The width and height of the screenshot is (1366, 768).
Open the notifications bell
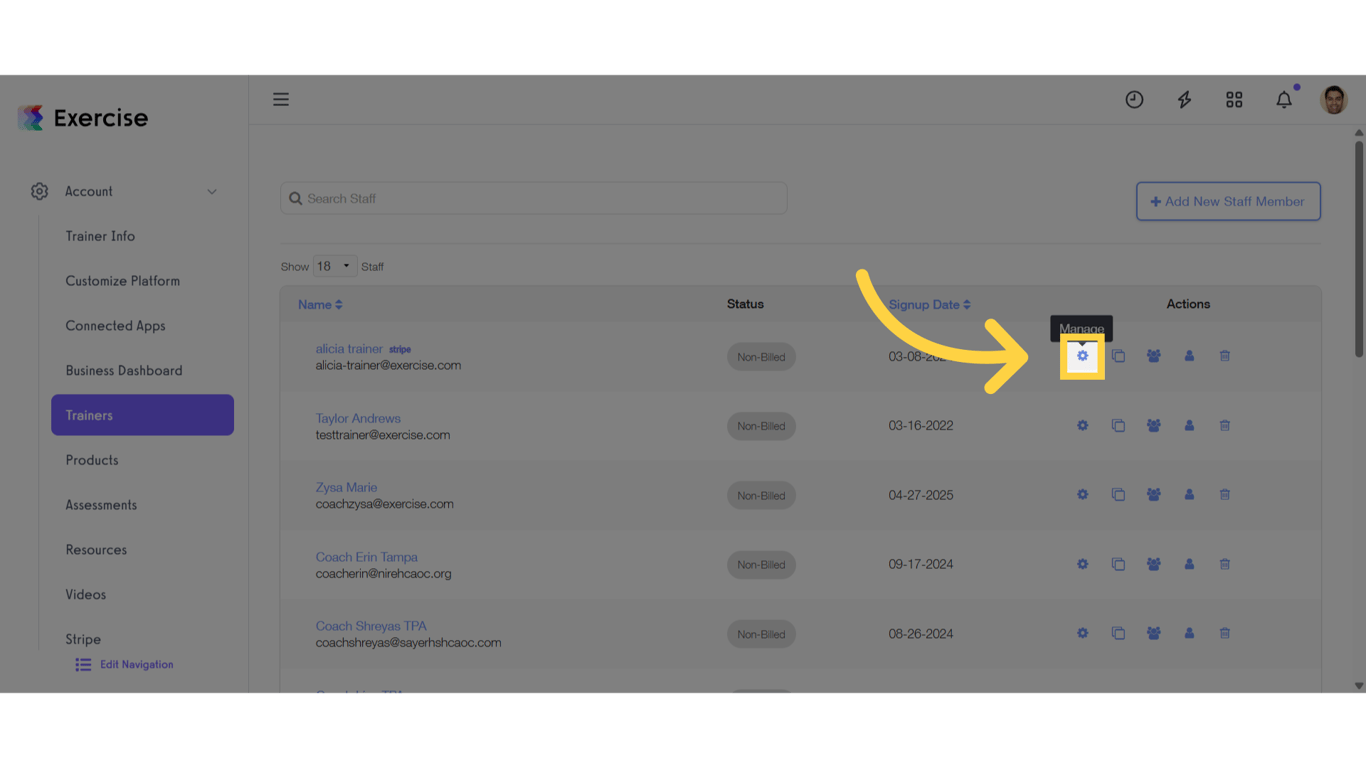tap(1284, 99)
